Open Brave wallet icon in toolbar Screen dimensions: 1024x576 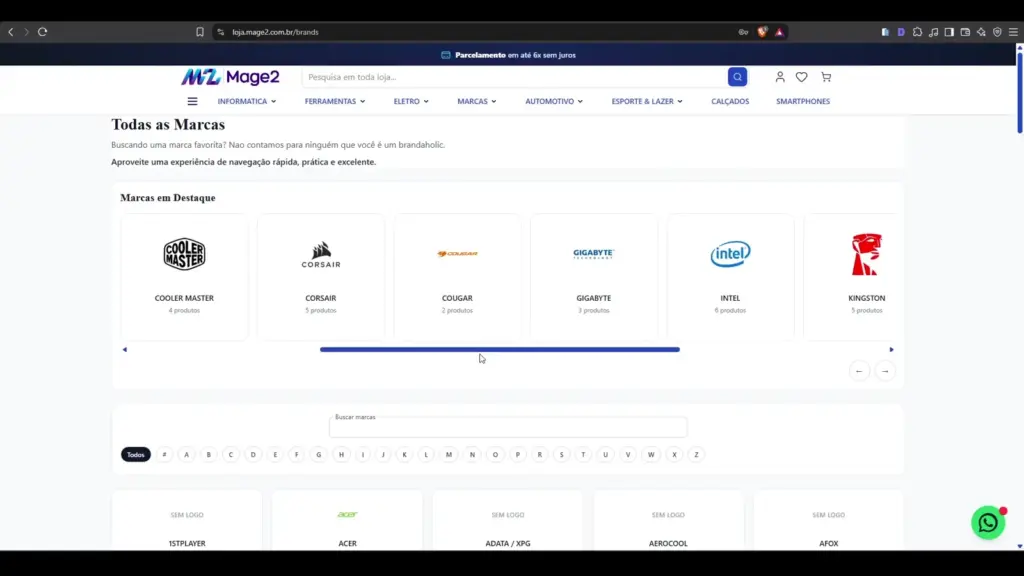pyautogui.click(x=965, y=32)
